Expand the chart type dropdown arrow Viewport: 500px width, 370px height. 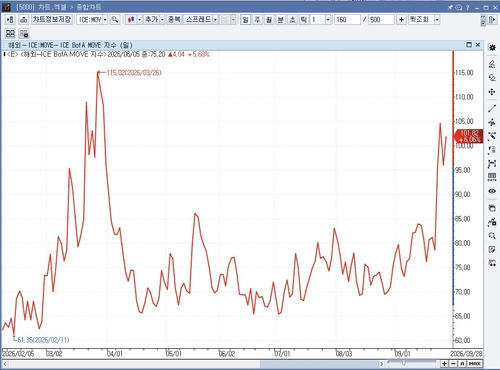[140, 20]
